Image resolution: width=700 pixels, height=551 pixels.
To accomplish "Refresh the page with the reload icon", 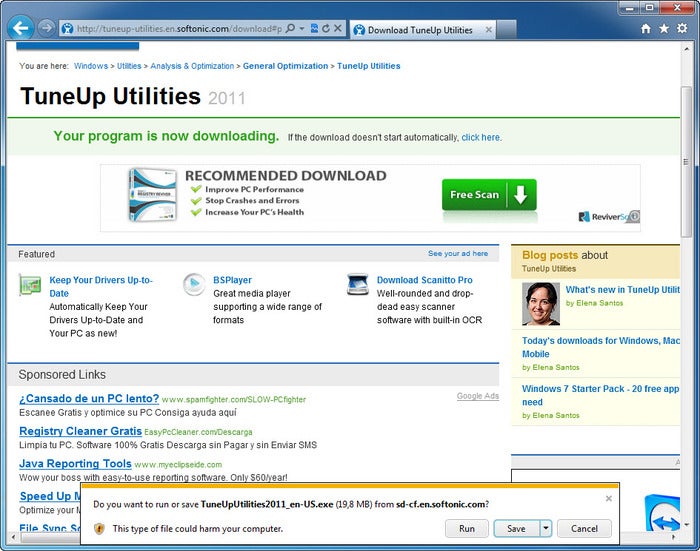I will point(326,29).
